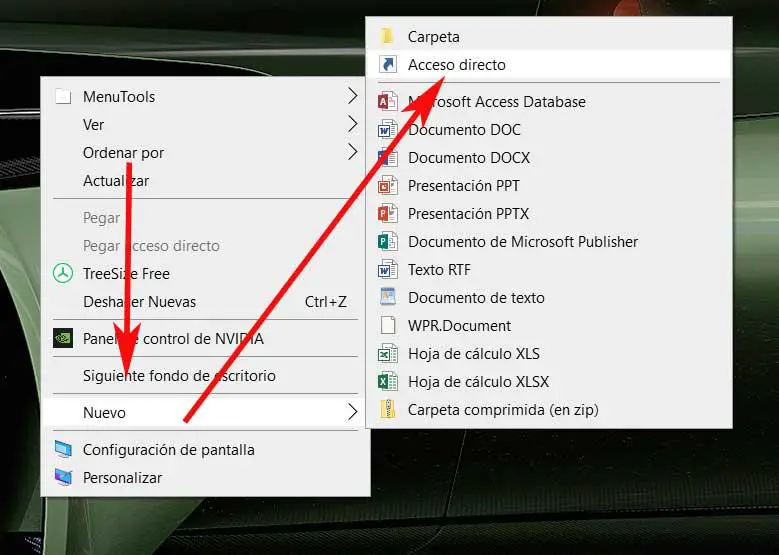Select Pegar acceso directo entry
This screenshot has width=779, height=555.
(x=205, y=245)
